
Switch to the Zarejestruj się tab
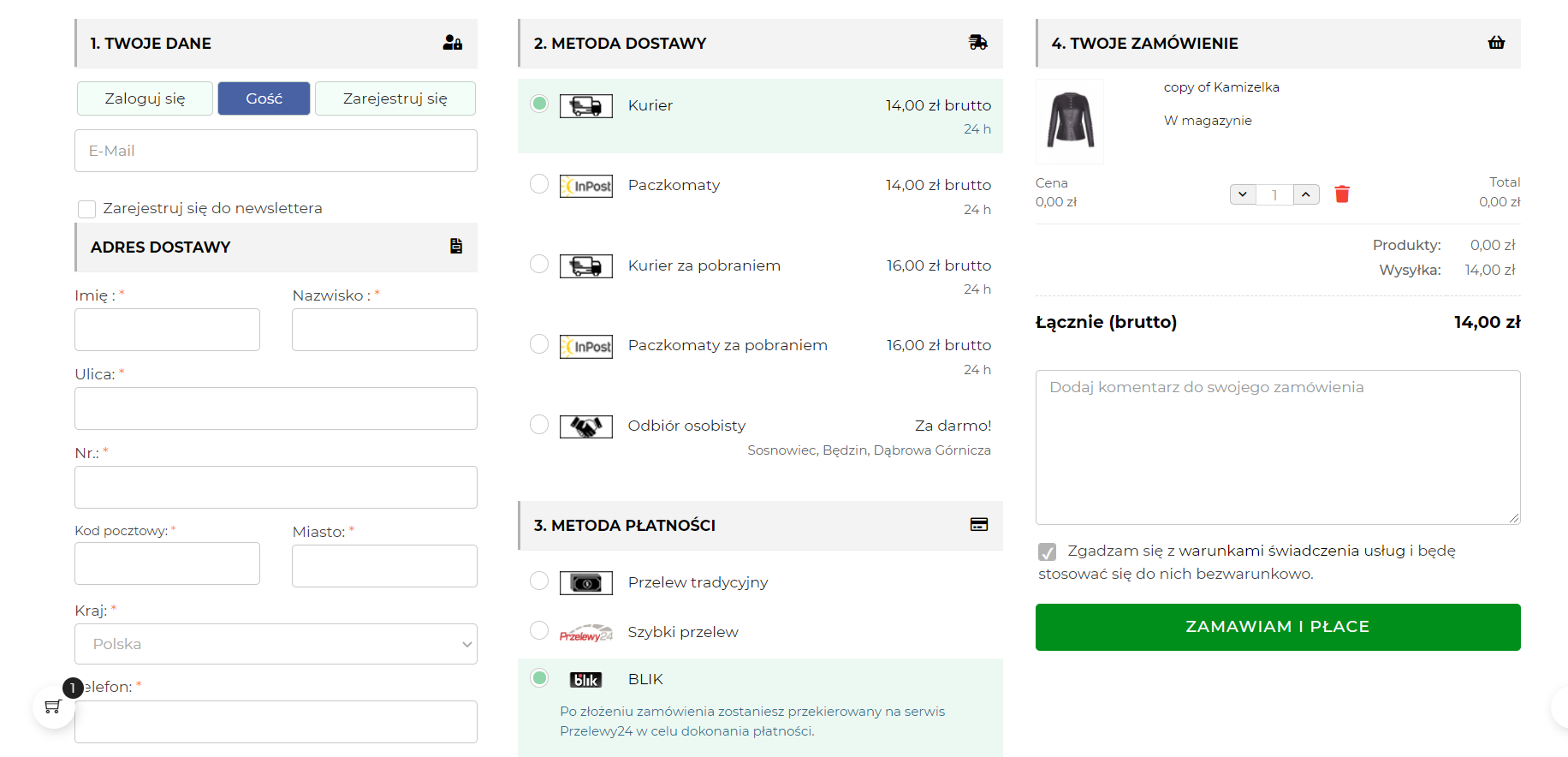[x=395, y=98]
